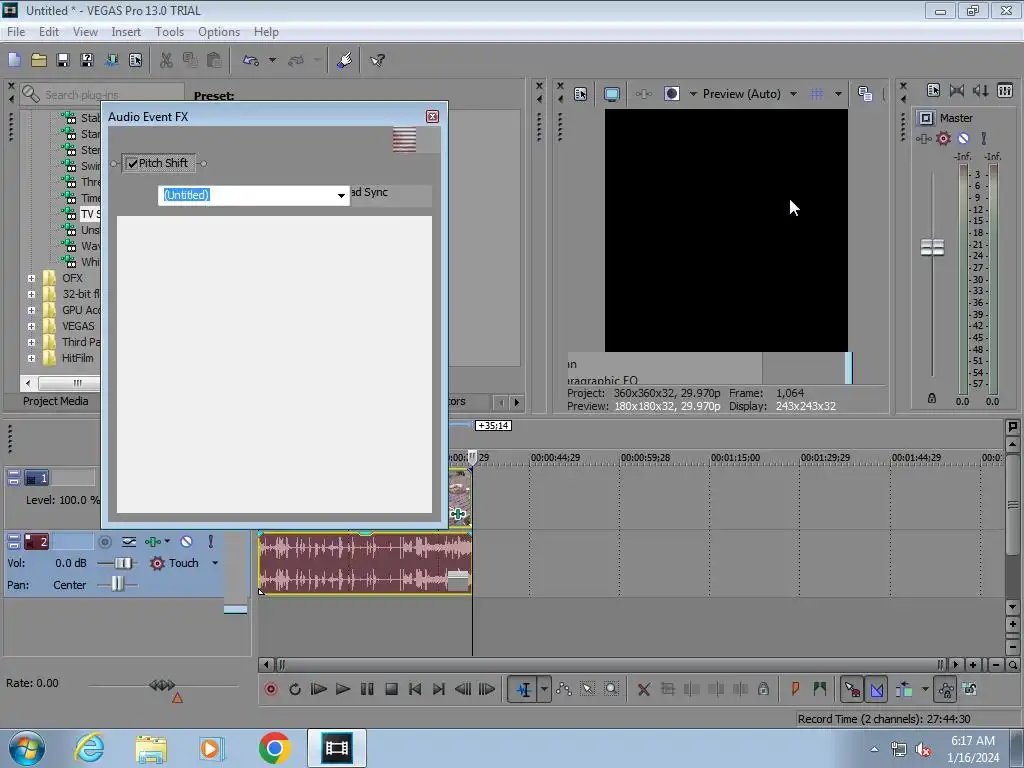Open the Overlays dropdown arrow

click(x=838, y=94)
